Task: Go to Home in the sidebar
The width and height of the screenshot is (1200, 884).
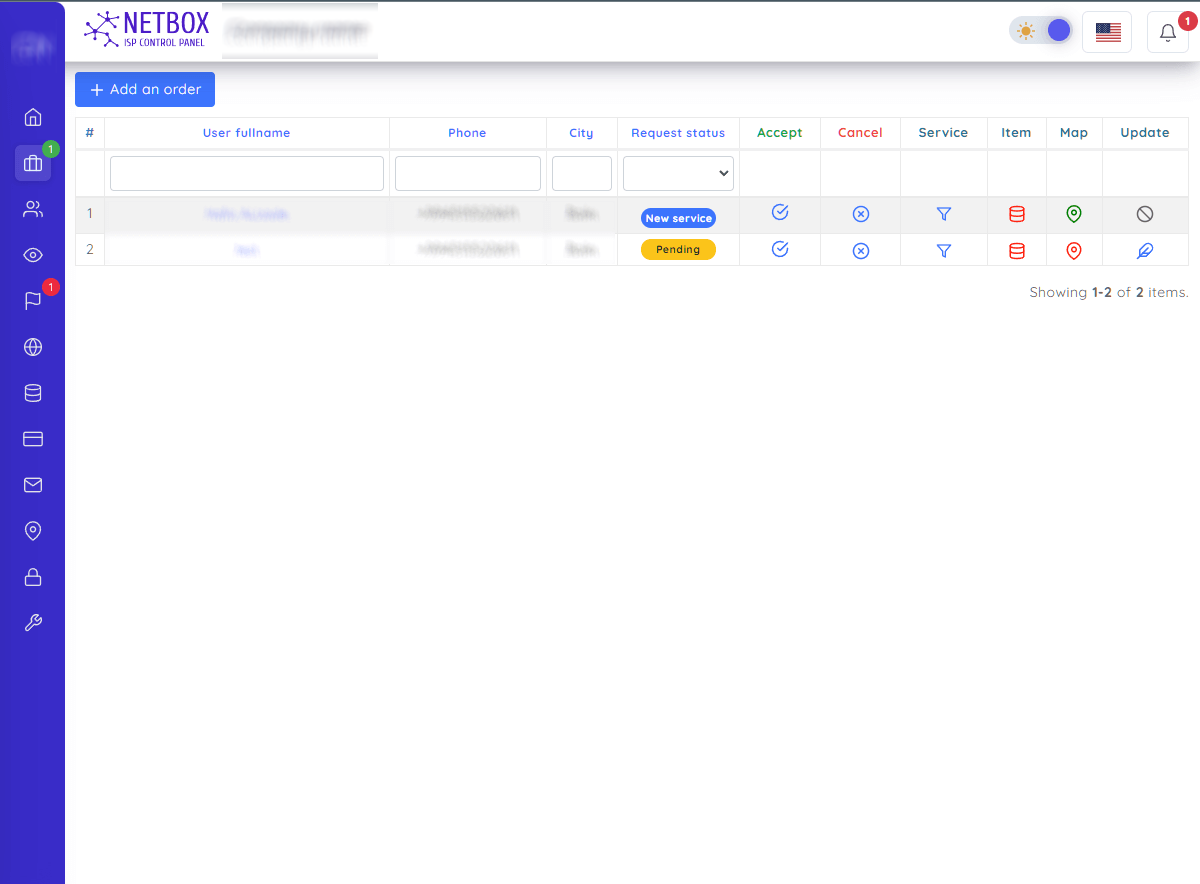Action: pyautogui.click(x=33, y=117)
